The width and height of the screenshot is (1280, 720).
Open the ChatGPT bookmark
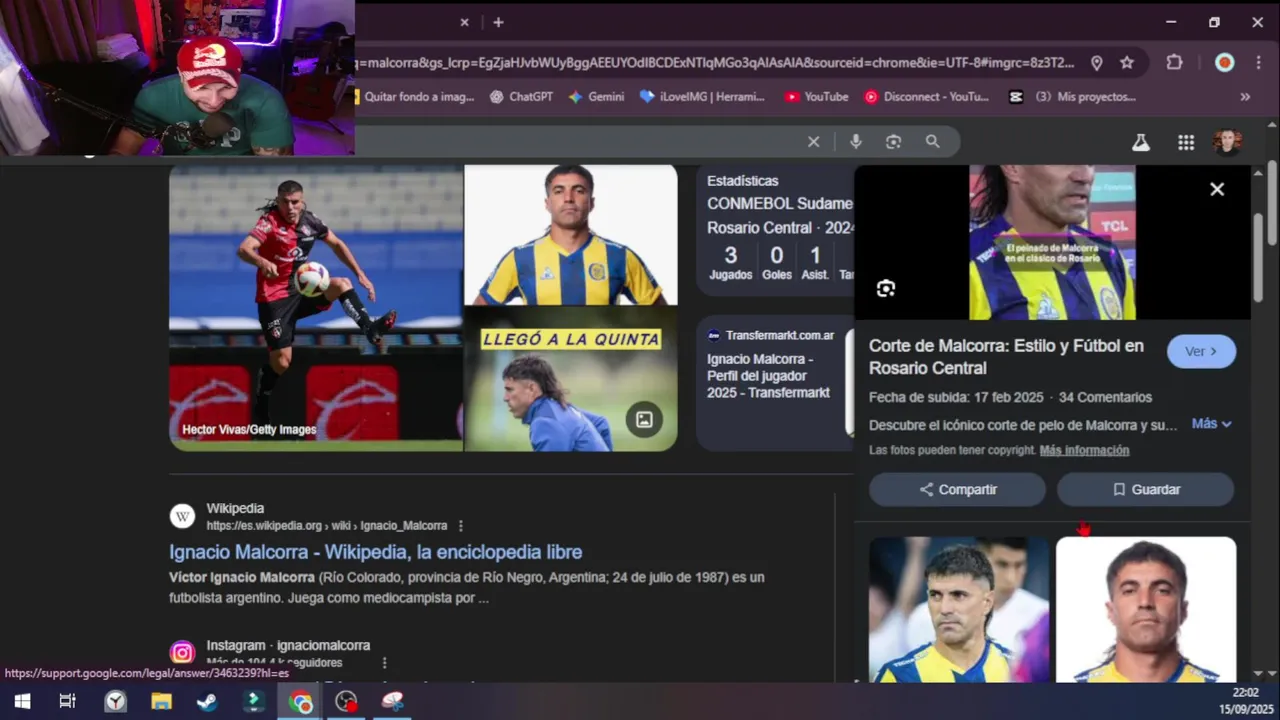pyautogui.click(x=521, y=97)
